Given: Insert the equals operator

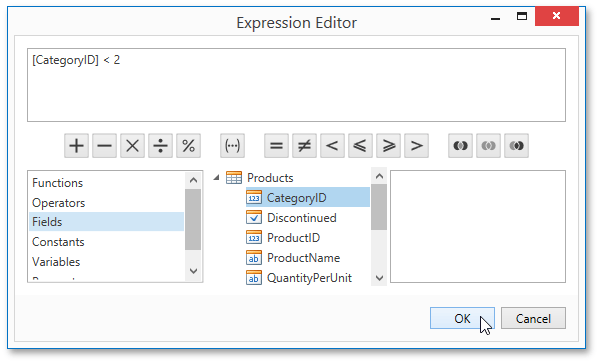Looking at the screenshot, I should pyautogui.click(x=276, y=146).
